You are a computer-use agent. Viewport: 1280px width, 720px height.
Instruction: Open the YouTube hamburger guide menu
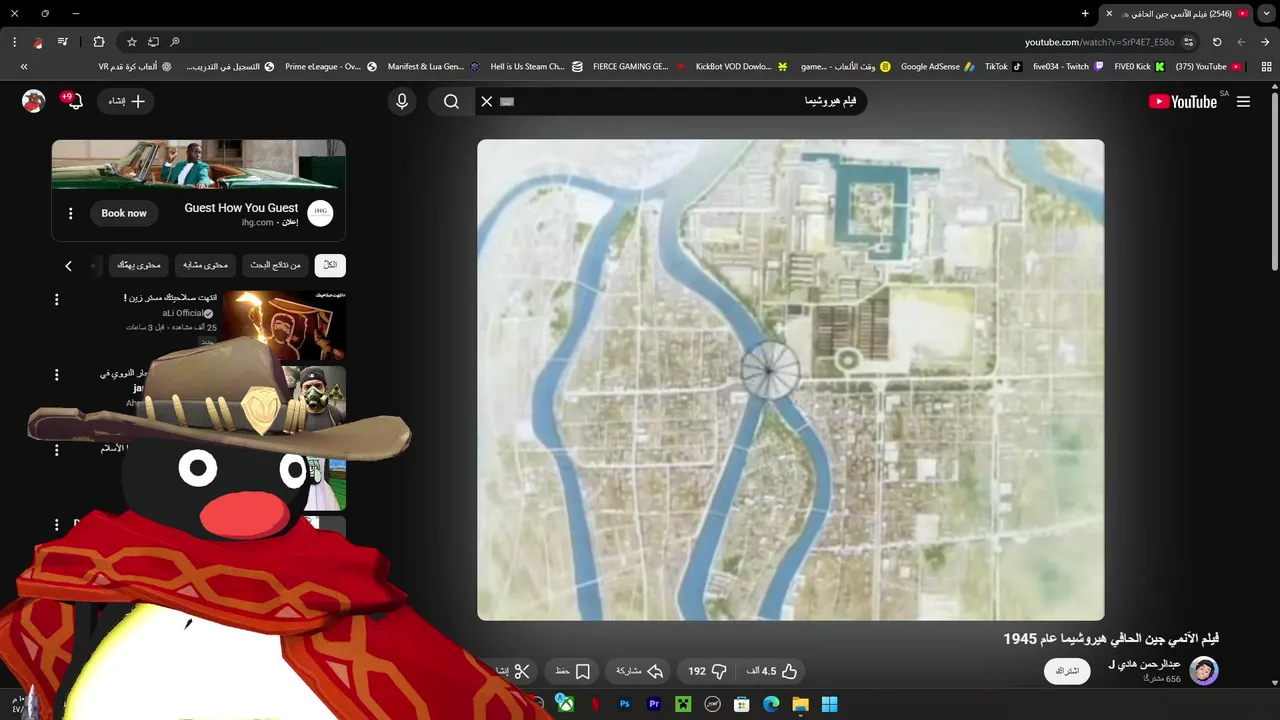click(x=1243, y=101)
